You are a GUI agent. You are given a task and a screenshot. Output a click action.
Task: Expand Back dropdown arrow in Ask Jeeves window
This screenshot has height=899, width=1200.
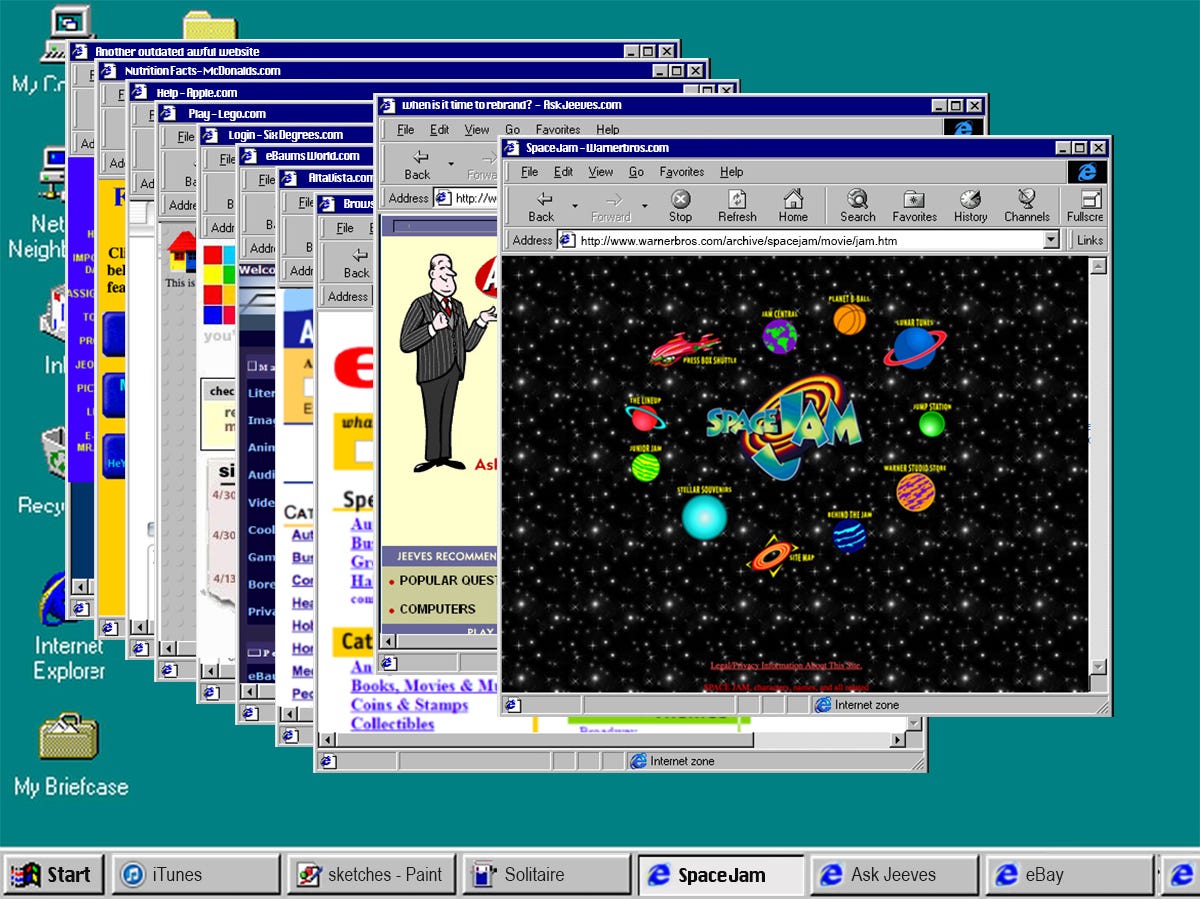(451, 164)
